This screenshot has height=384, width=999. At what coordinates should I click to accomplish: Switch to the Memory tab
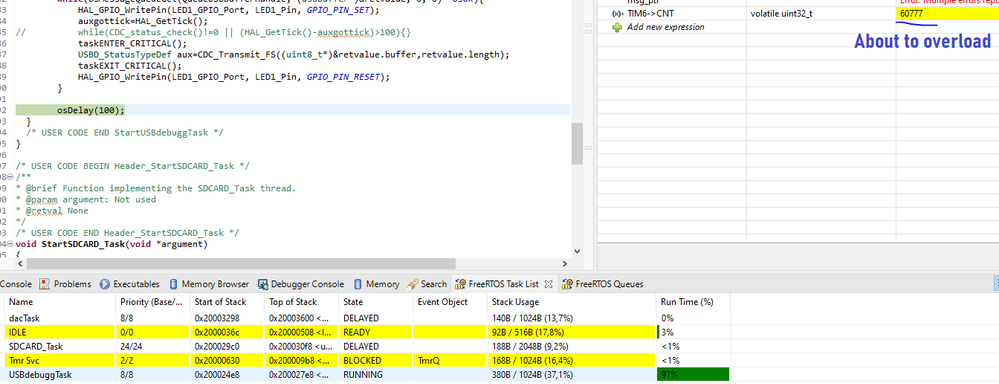pyautogui.click(x=376, y=284)
